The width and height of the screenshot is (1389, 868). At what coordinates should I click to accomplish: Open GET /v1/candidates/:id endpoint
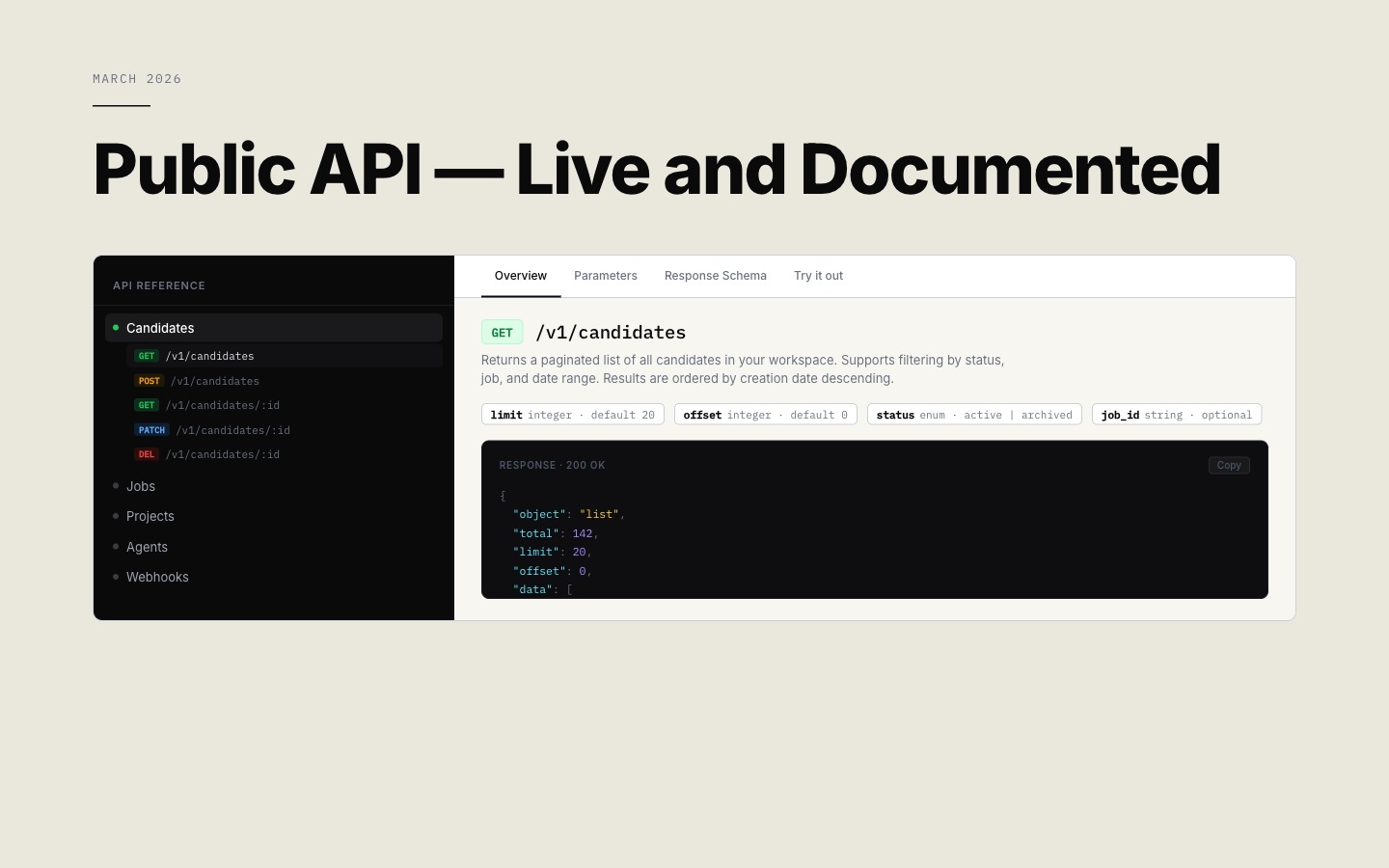pyautogui.click(x=285, y=405)
